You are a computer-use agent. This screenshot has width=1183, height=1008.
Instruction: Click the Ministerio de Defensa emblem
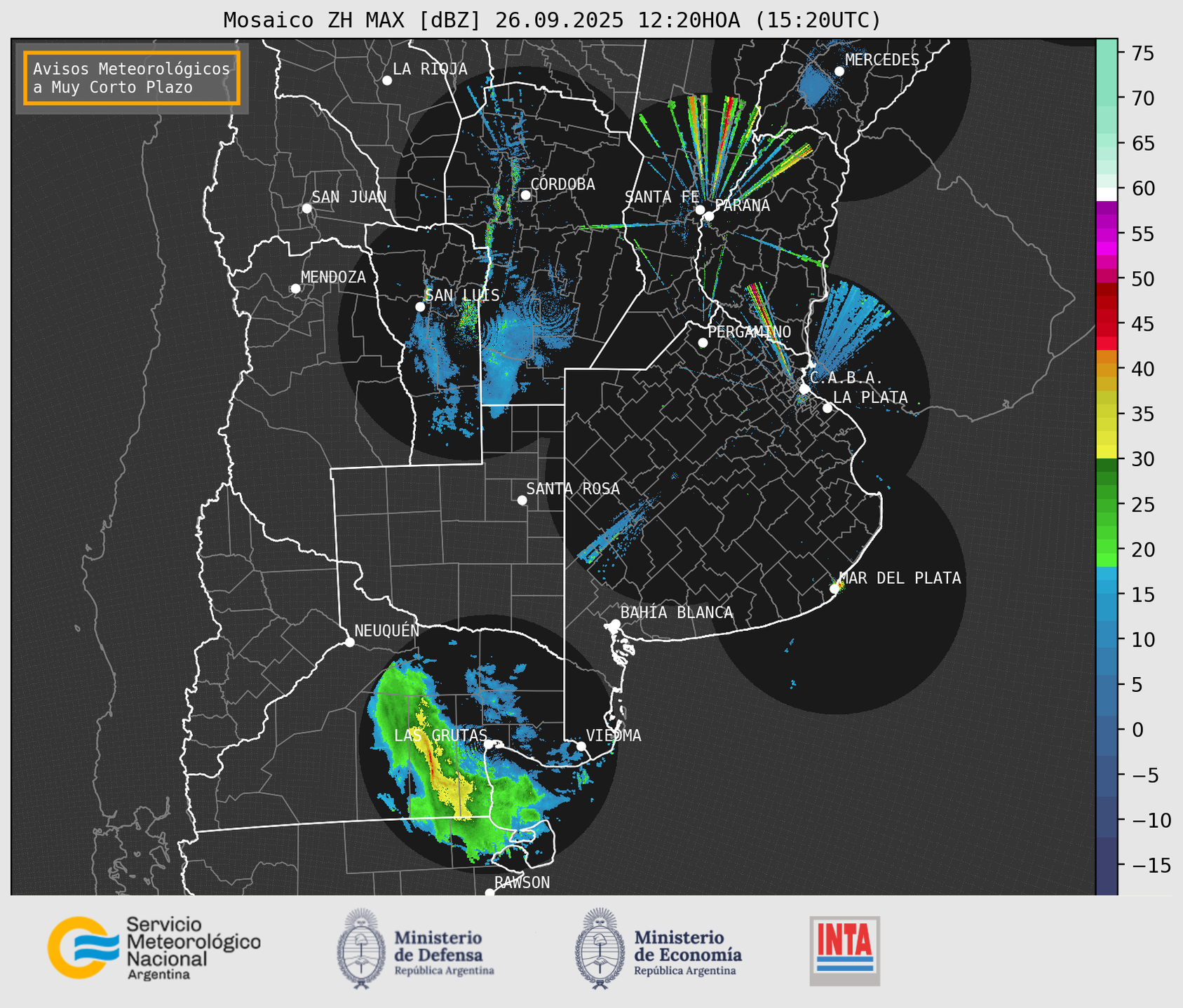[361, 949]
